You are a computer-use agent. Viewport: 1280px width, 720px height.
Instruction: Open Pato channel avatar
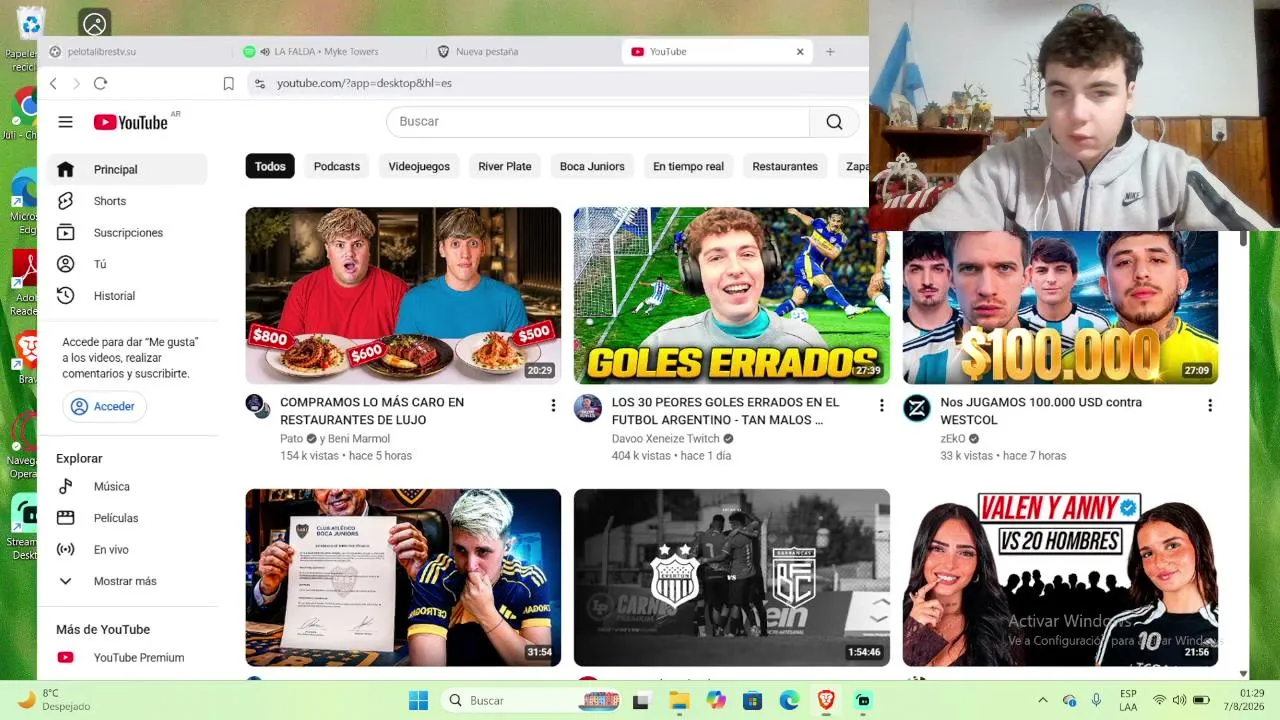(258, 406)
